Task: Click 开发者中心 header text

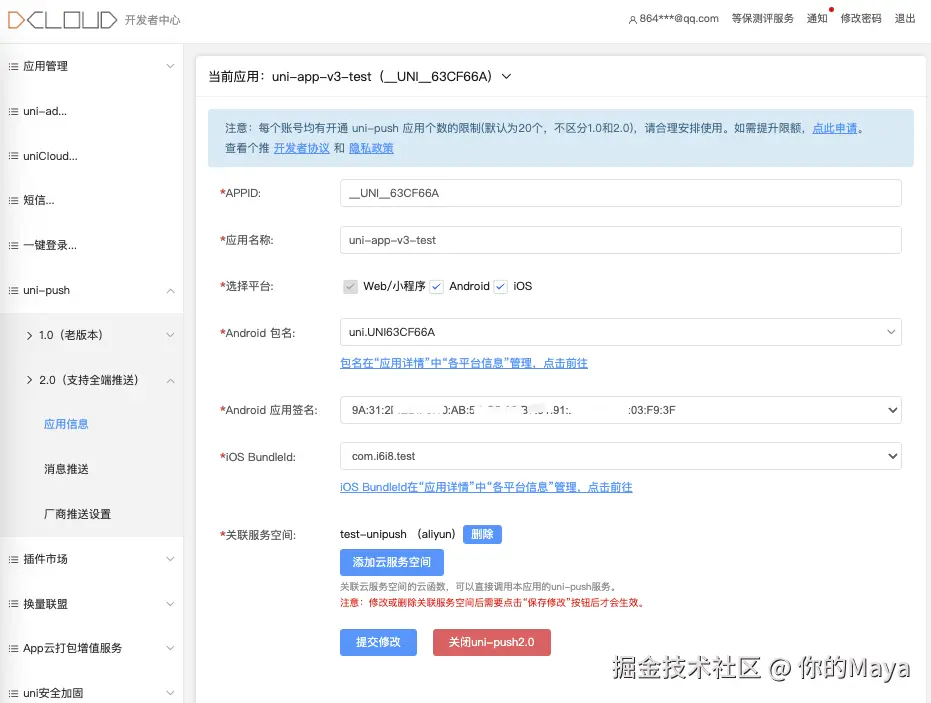Action: point(153,20)
